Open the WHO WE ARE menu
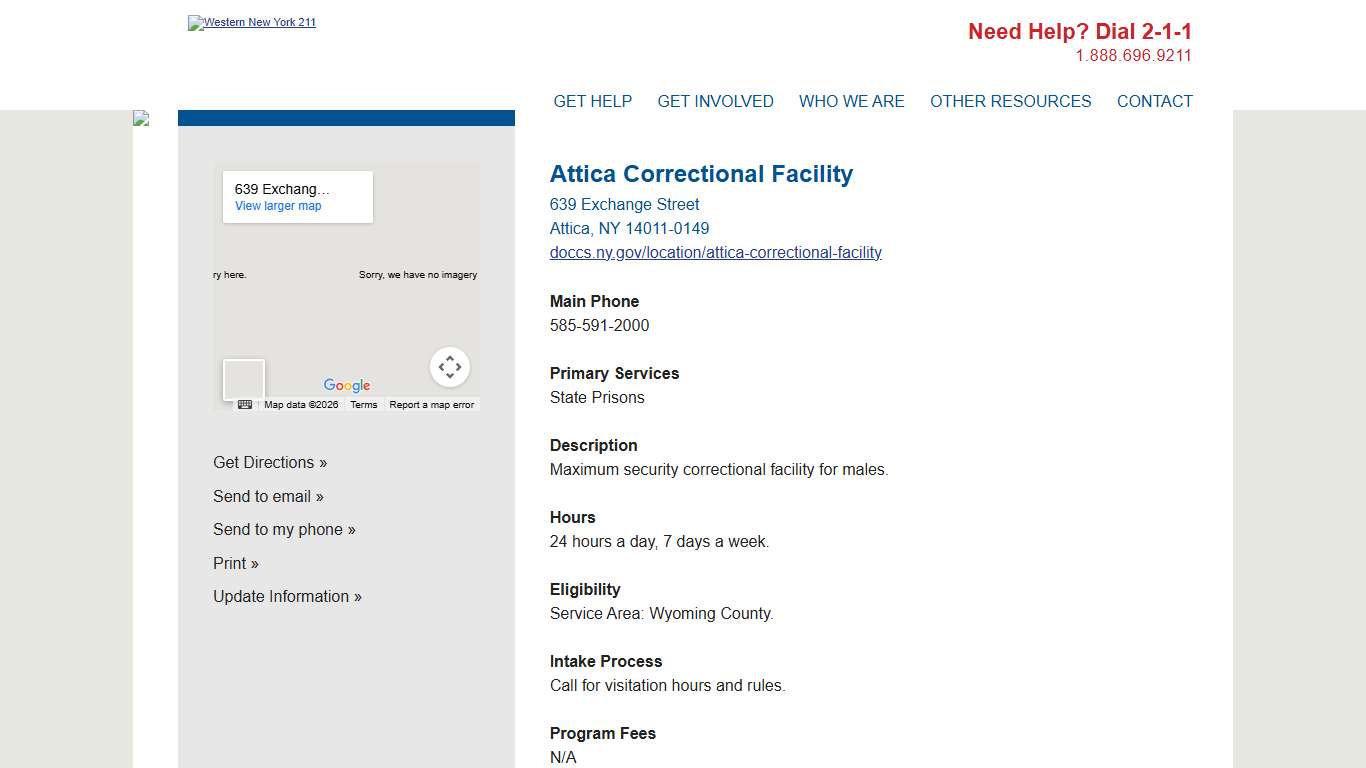The image size is (1366, 768). click(x=851, y=101)
